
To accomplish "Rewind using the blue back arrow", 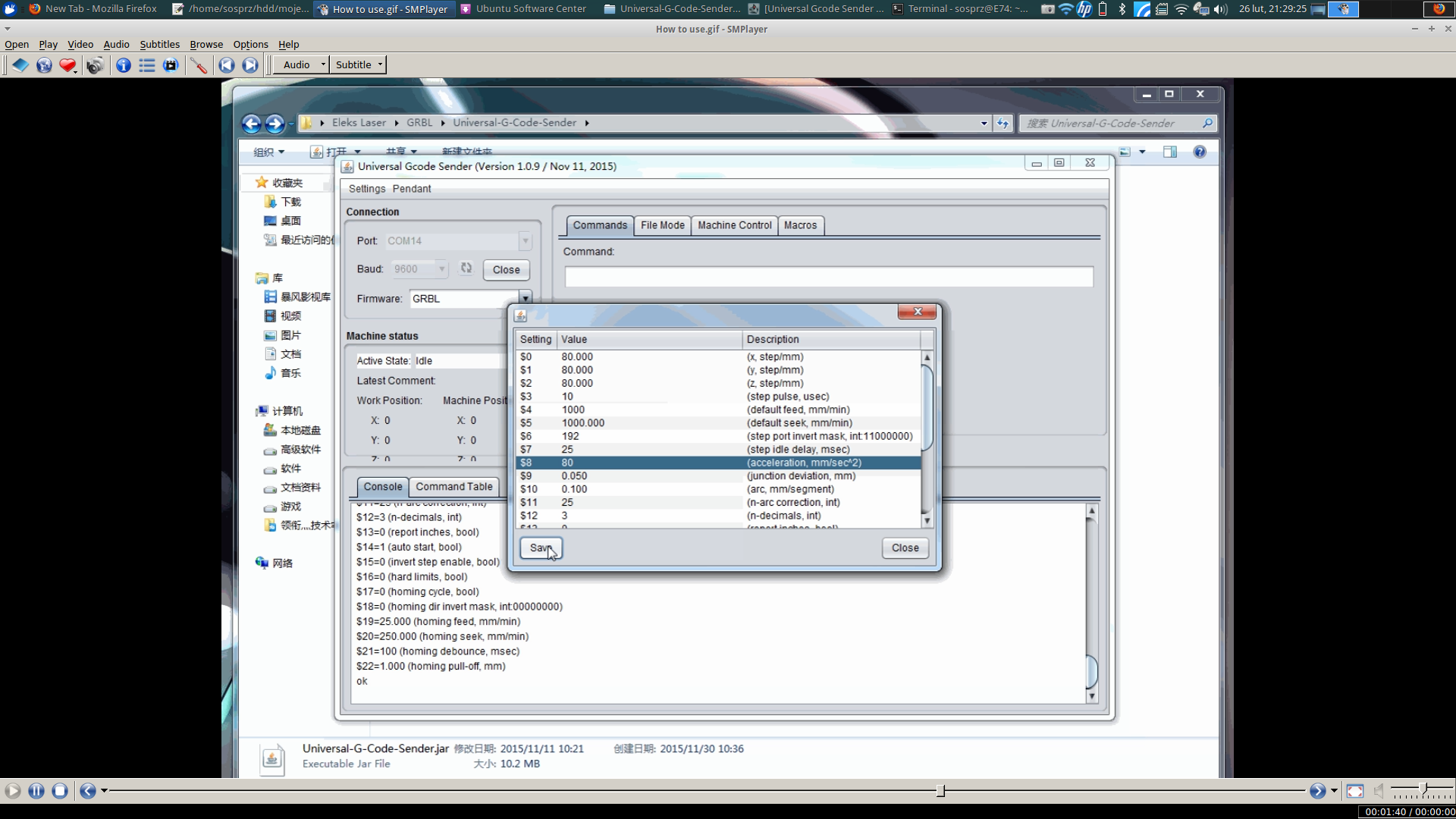I will tap(88, 791).
